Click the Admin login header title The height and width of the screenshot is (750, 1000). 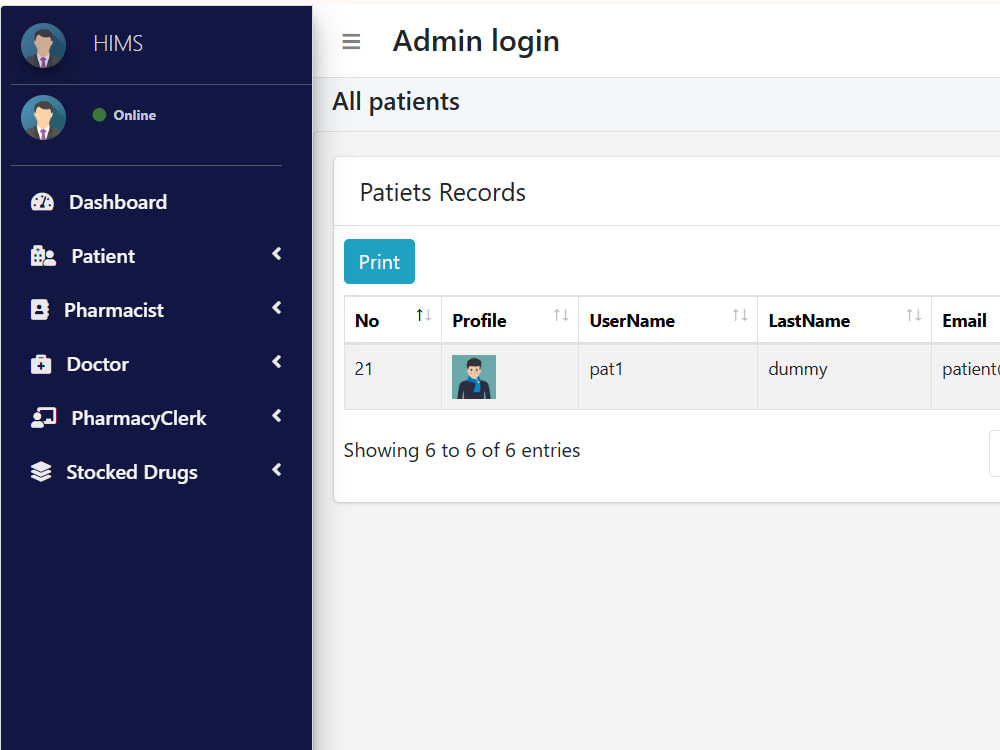click(476, 41)
